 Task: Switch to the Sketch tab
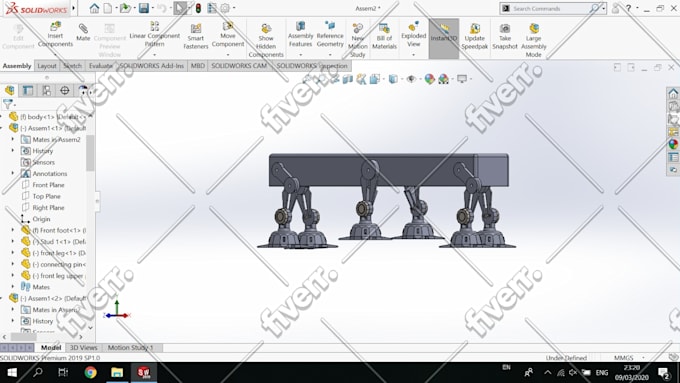click(72, 66)
